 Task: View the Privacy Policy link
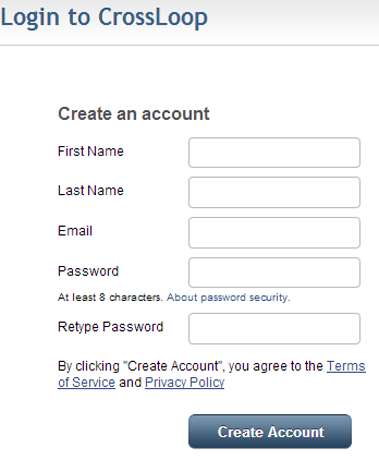pos(185,382)
